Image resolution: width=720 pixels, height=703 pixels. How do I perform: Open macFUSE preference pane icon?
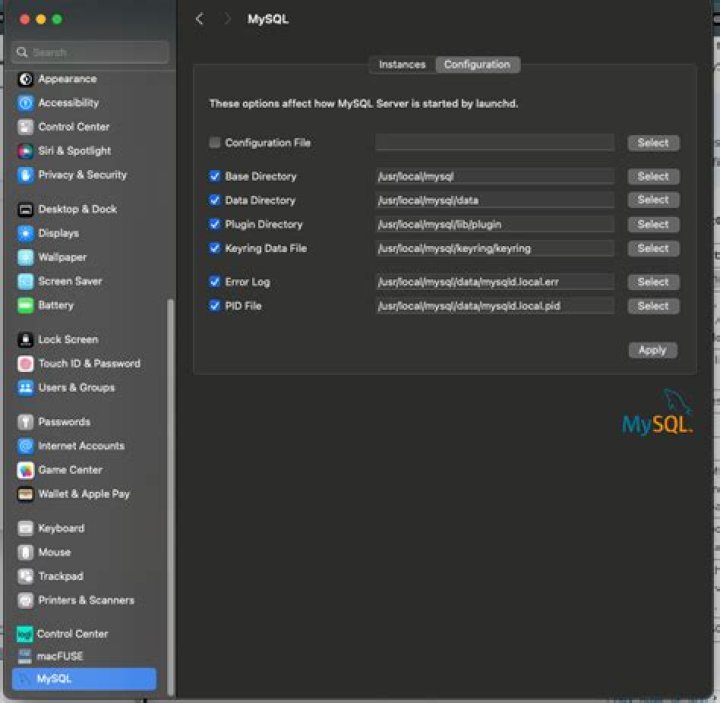click(25, 657)
